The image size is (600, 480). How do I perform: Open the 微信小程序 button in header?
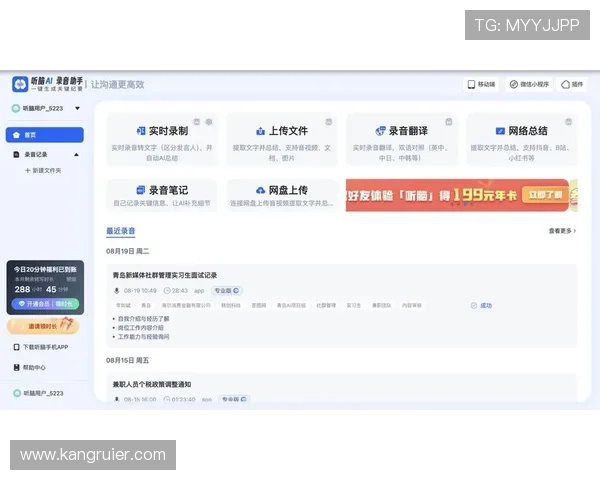pos(529,84)
